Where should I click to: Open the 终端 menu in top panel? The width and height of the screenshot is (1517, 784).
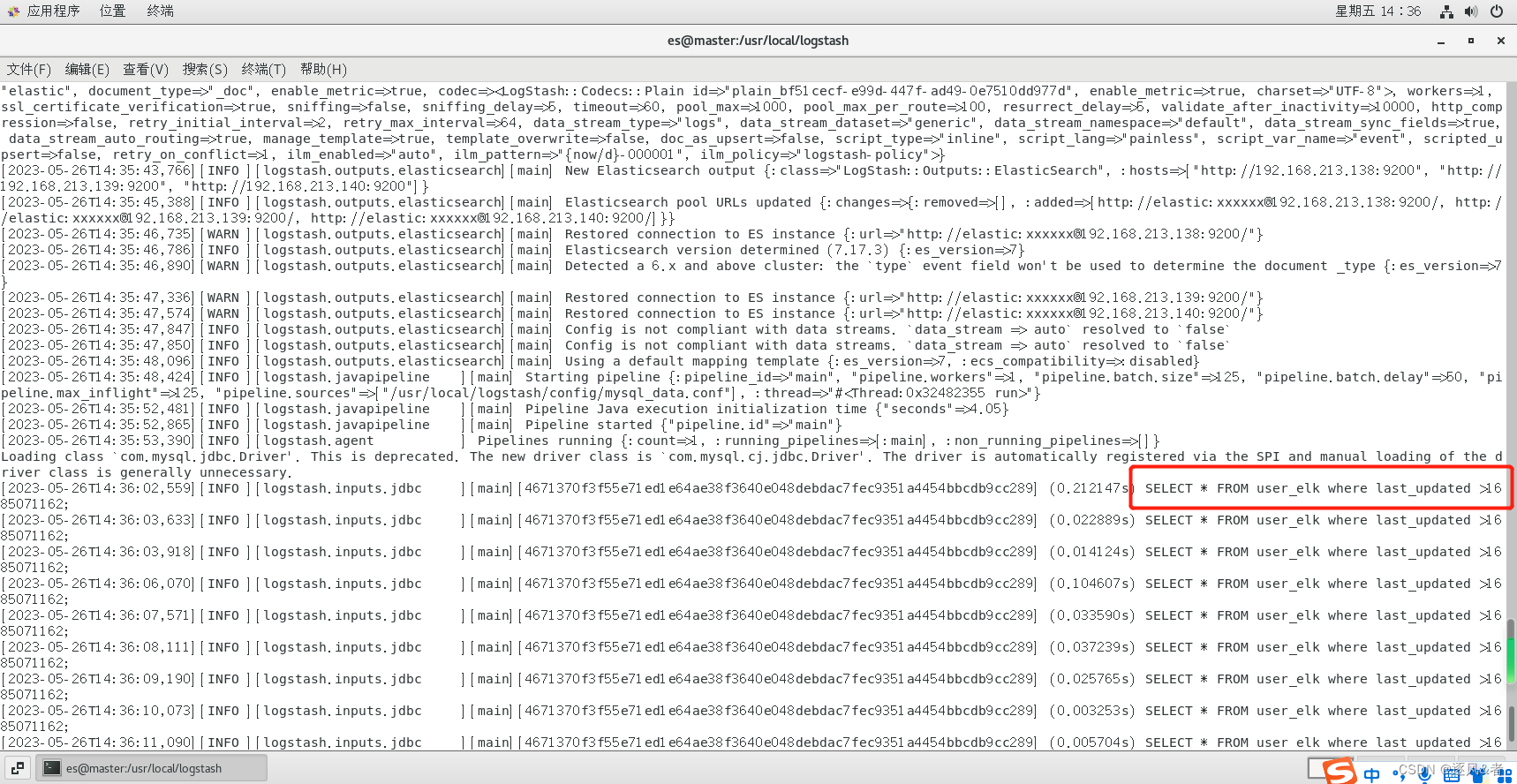[160, 11]
